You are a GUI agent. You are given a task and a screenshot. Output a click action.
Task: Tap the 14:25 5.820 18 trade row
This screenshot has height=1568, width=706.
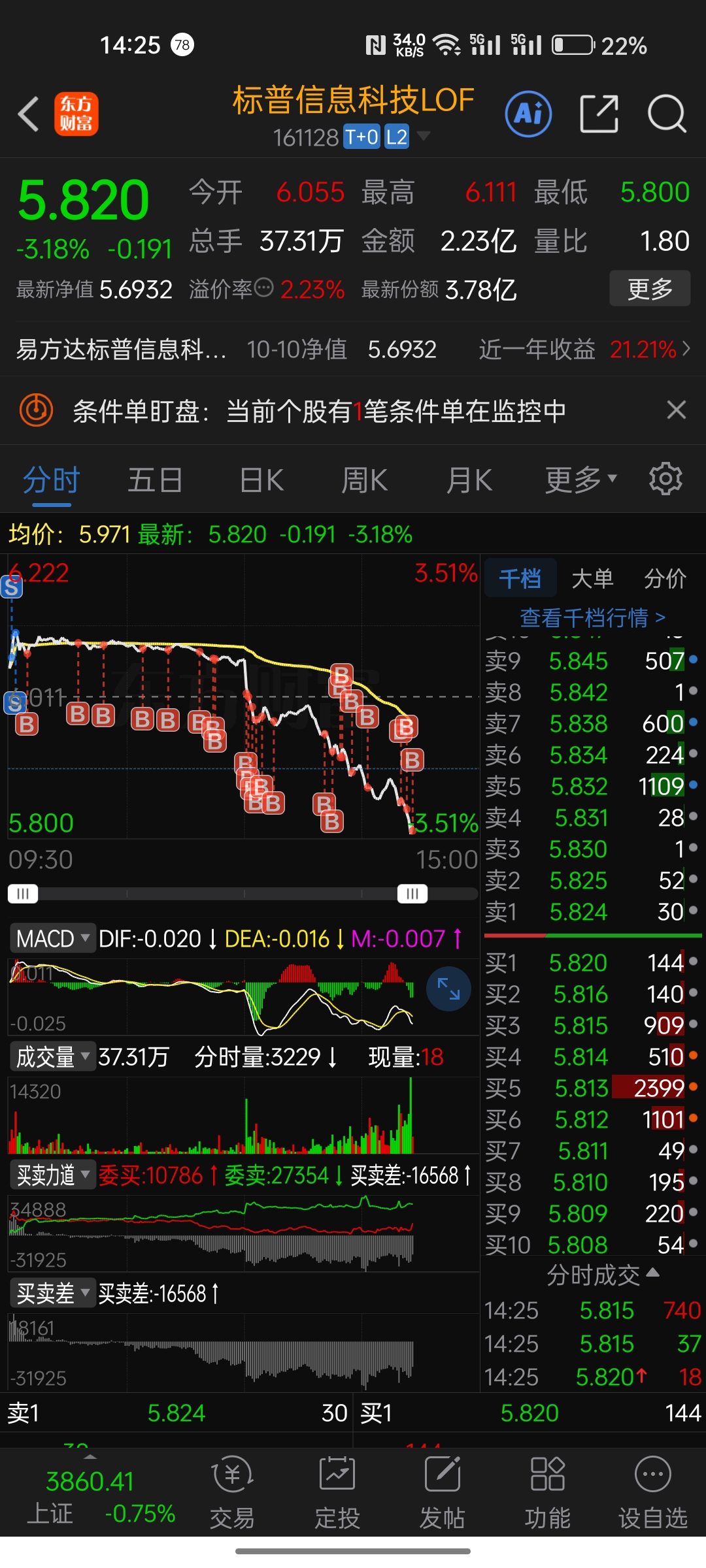592,1377
